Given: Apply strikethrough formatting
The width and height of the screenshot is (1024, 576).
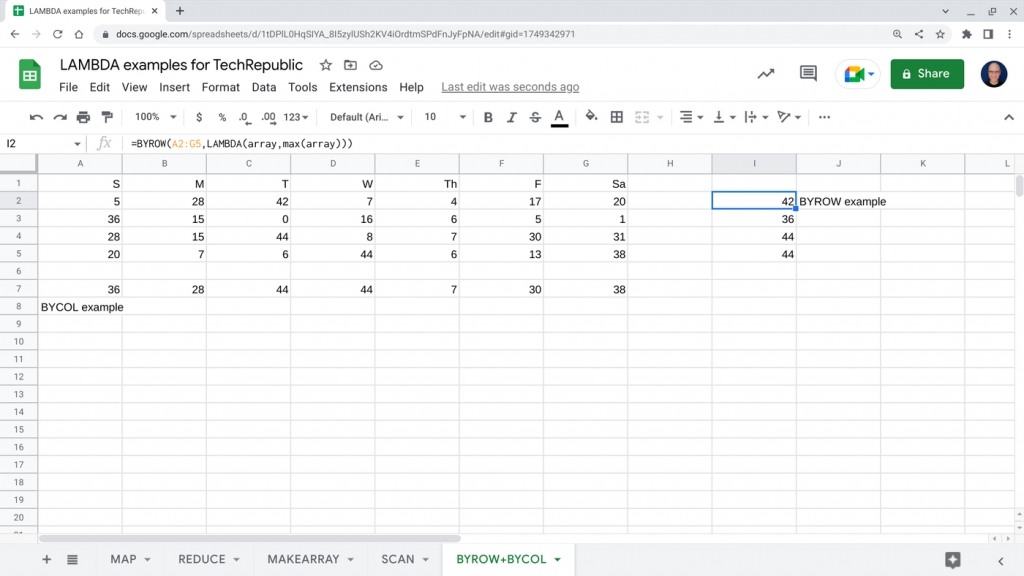Looking at the screenshot, I should tap(535, 117).
